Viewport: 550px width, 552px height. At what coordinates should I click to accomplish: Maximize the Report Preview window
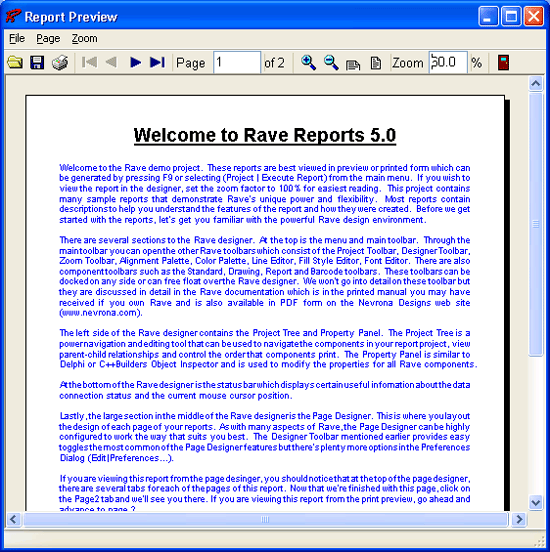(x=511, y=16)
